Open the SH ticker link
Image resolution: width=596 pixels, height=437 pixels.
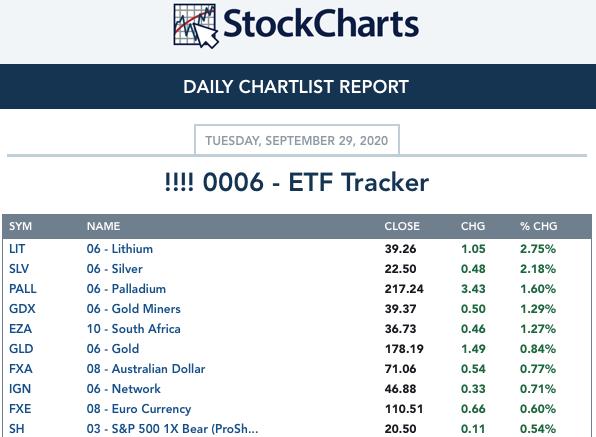pos(17,429)
